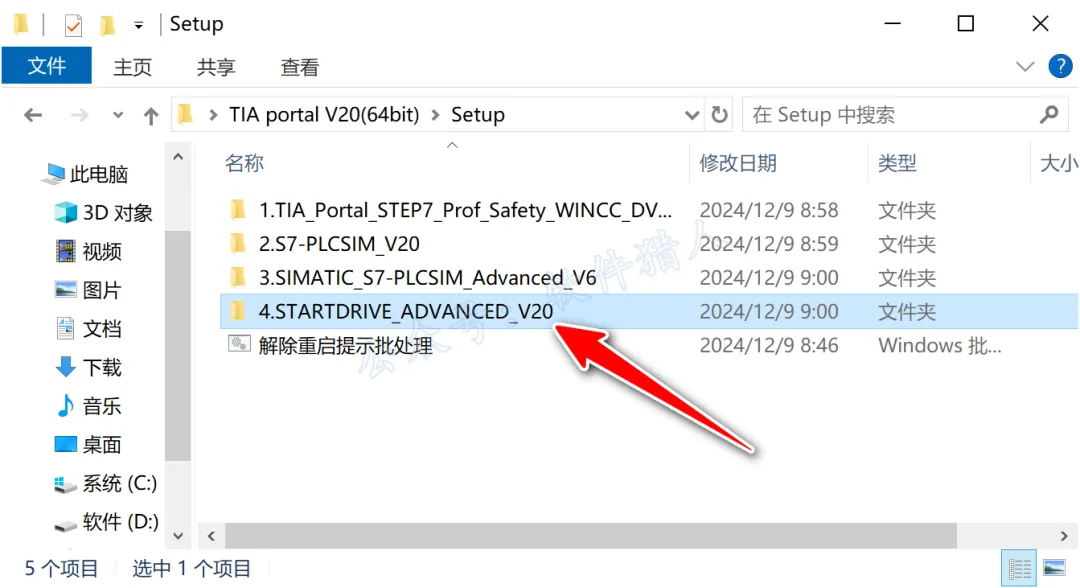Screen dimensions: 1080x588
Task: Open the Help question mark icon
Action: pos(1060,66)
